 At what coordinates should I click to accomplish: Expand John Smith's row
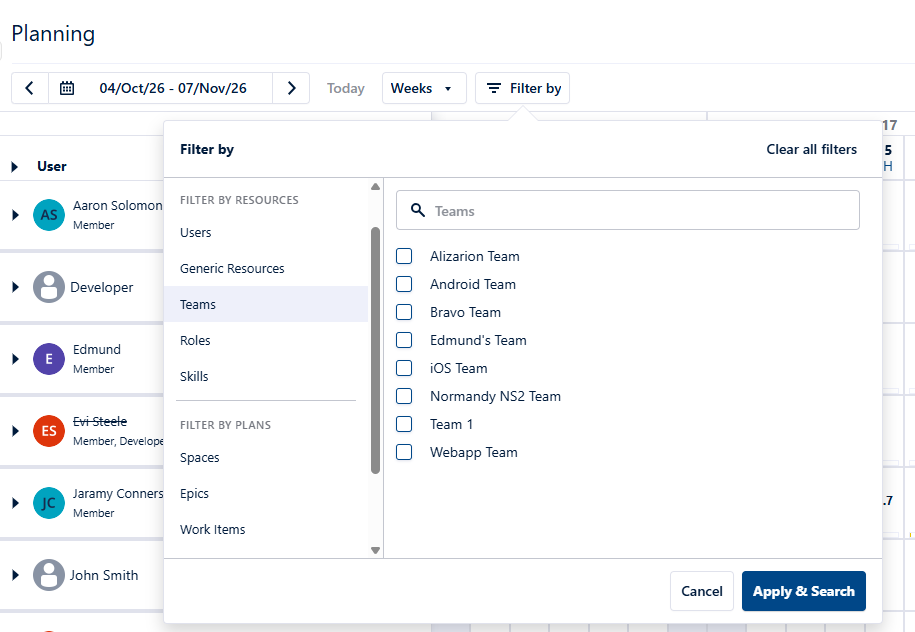pyautogui.click(x=15, y=575)
